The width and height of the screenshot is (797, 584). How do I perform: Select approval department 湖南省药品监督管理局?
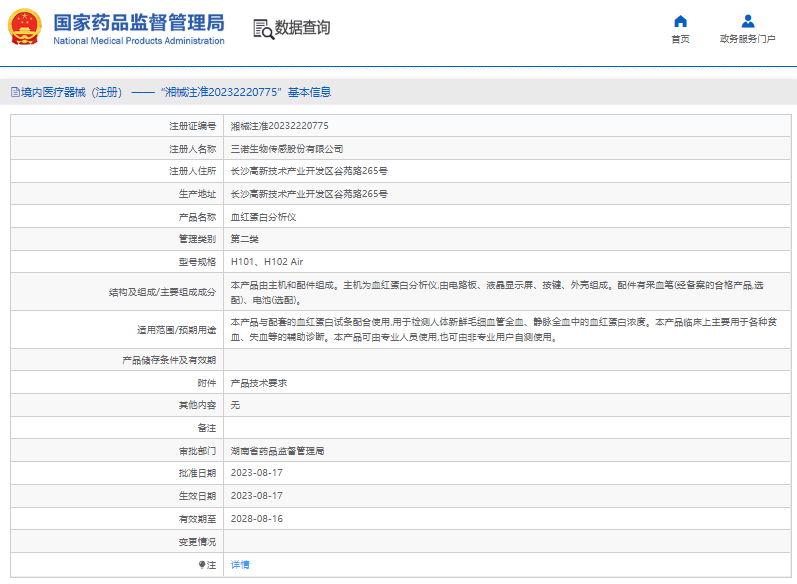point(277,451)
